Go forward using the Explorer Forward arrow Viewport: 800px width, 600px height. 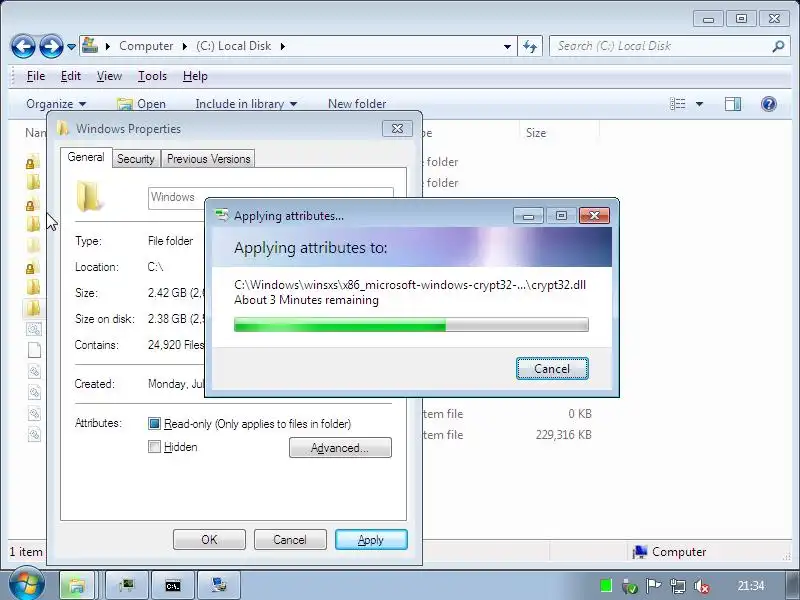(51, 46)
